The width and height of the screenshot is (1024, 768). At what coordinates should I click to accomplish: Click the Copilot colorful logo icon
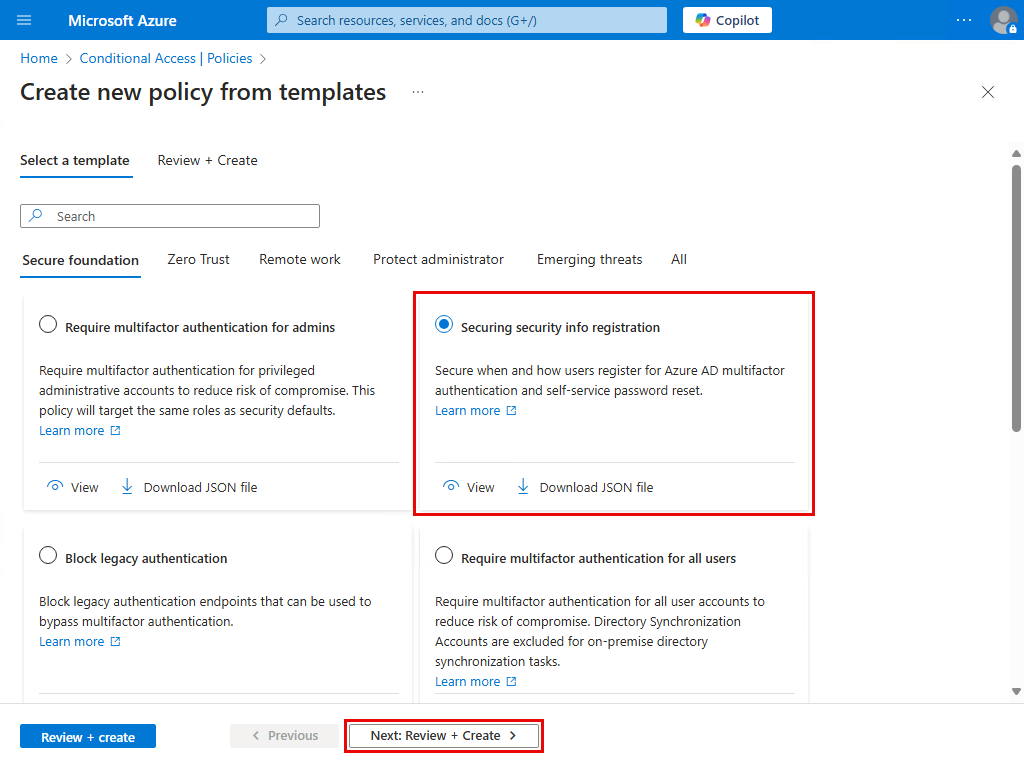(x=703, y=20)
